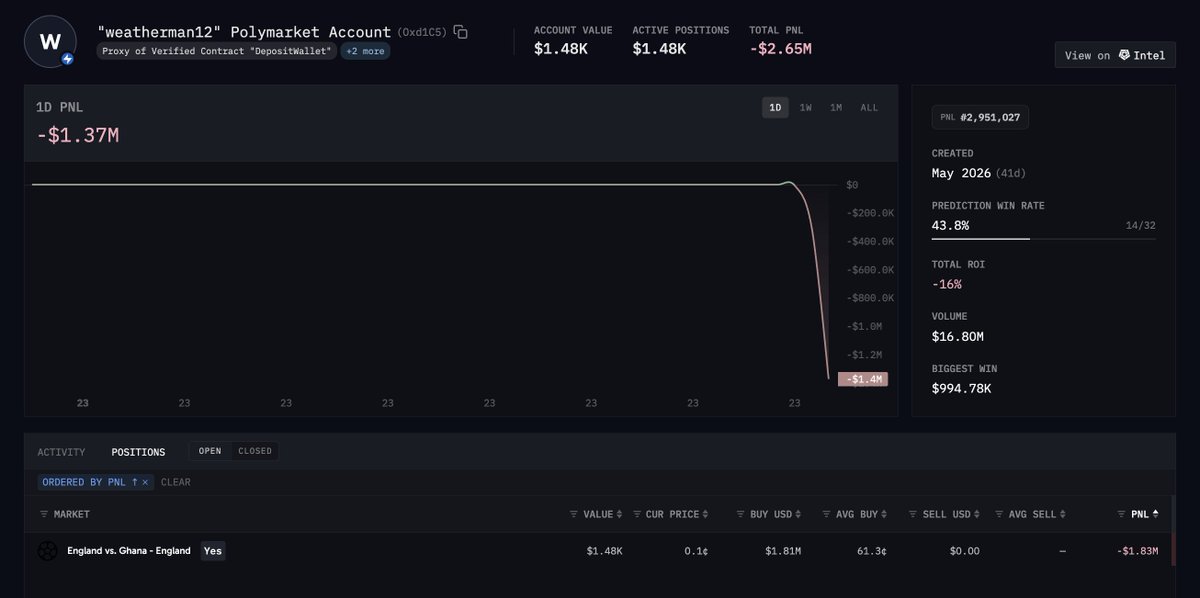
Task: Switch the chart to 1W range
Action: (806, 107)
